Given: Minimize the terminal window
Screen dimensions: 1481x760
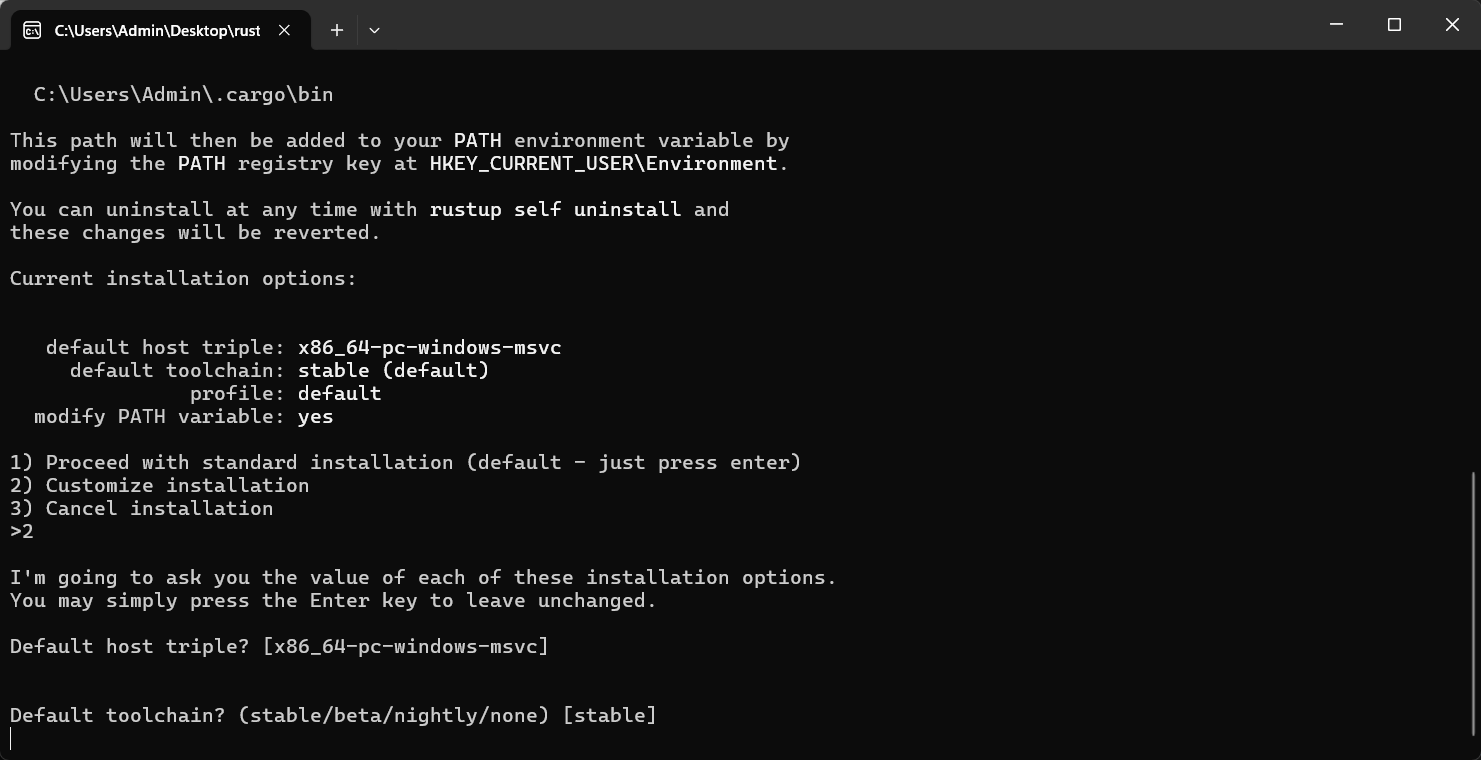Looking at the screenshot, I should (x=1336, y=24).
